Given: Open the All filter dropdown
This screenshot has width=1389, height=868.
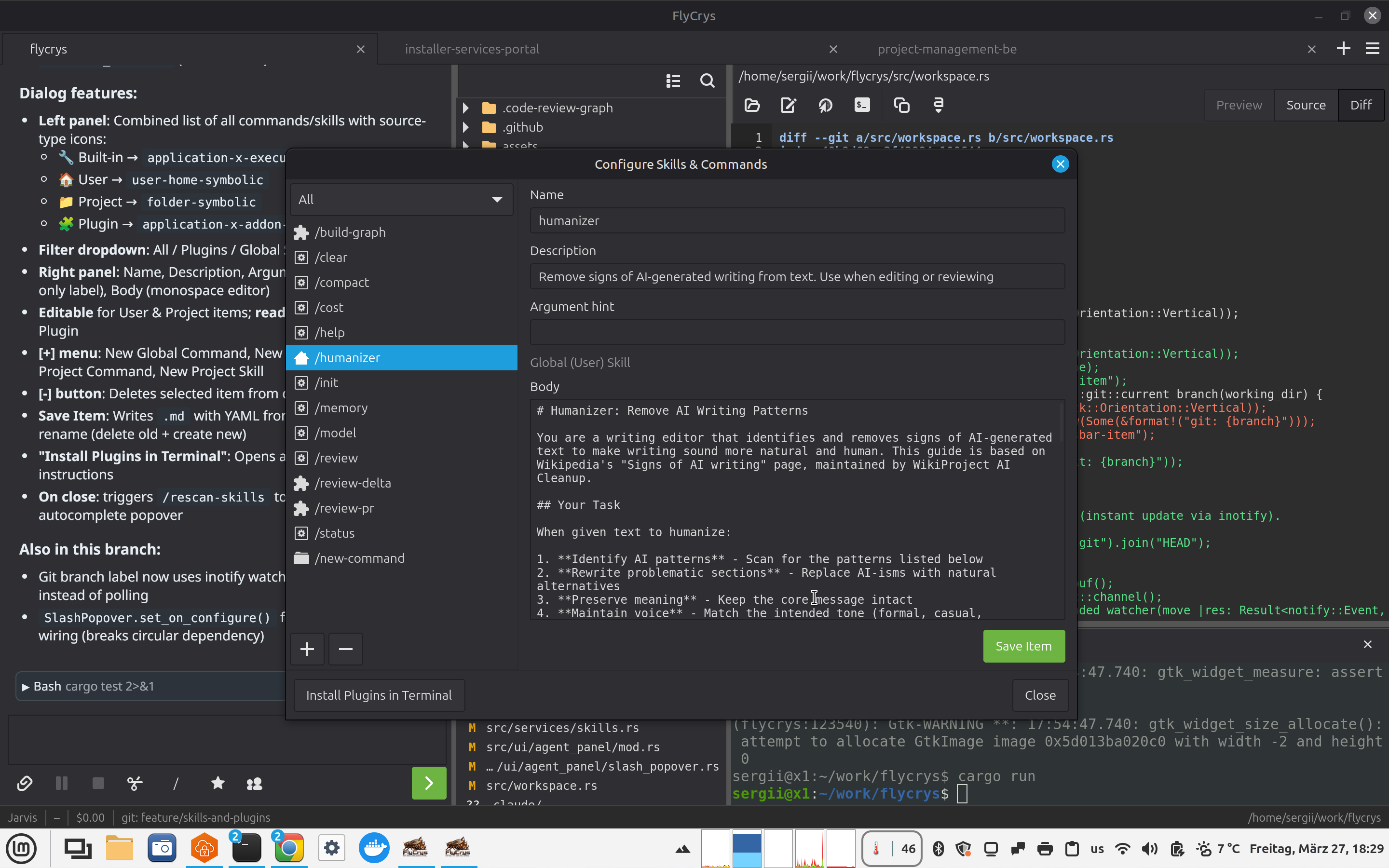Looking at the screenshot, I should pyautogui.click(x=401, y=200).
